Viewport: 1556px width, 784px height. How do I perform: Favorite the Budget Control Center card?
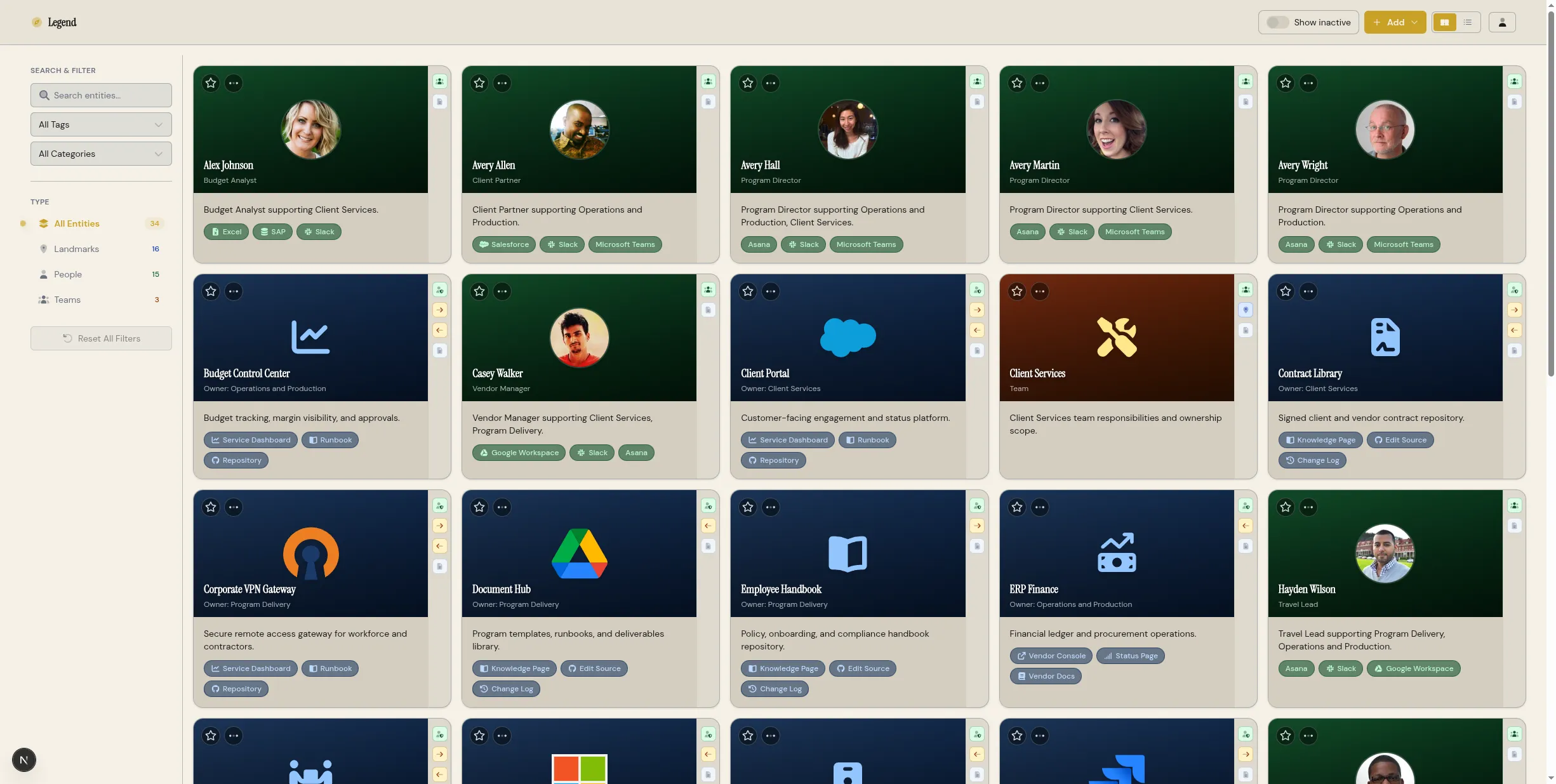[211, 291]
